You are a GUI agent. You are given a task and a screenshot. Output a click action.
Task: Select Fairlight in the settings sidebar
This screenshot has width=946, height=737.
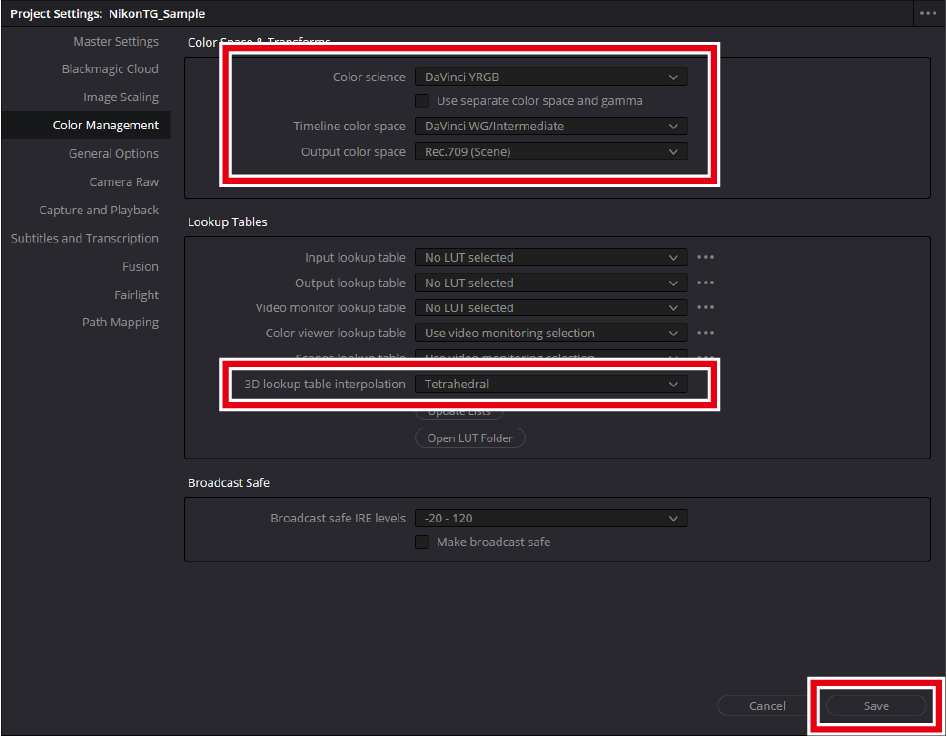tap(136, 295)
